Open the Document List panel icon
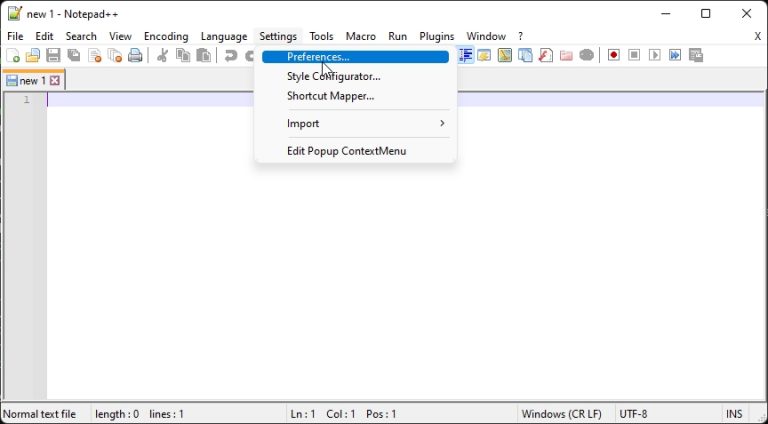This screenshot has width=768, height=424. pos(525,55)
